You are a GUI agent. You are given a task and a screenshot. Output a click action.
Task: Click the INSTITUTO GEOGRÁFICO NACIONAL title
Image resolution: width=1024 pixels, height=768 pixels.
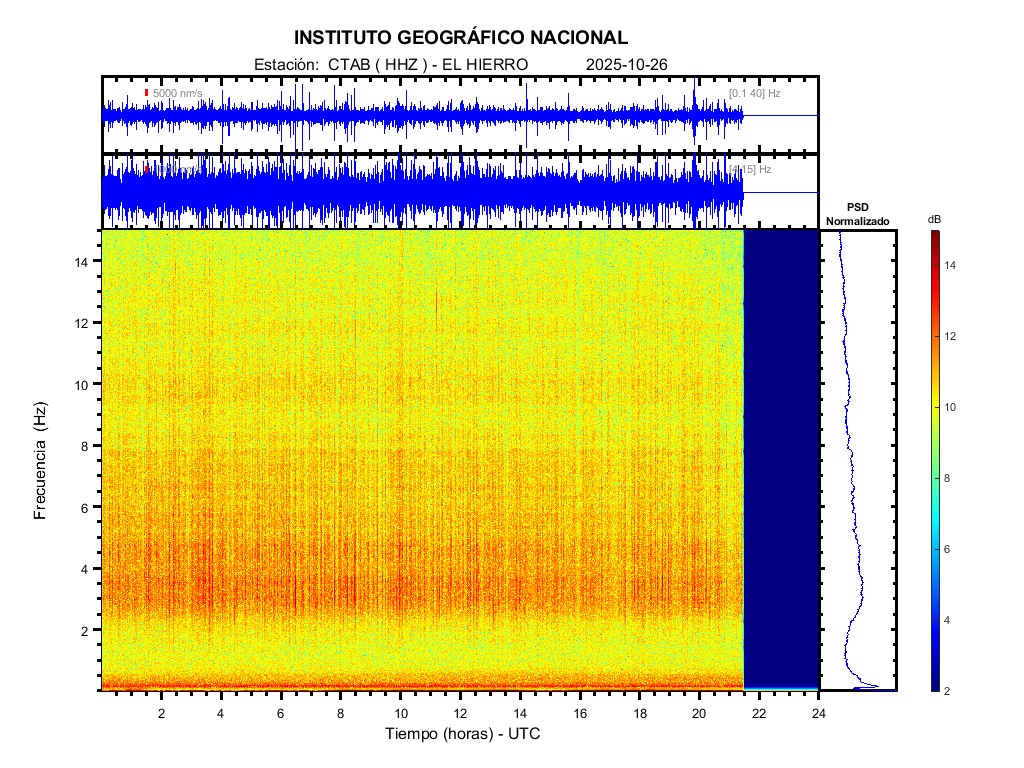461,38
